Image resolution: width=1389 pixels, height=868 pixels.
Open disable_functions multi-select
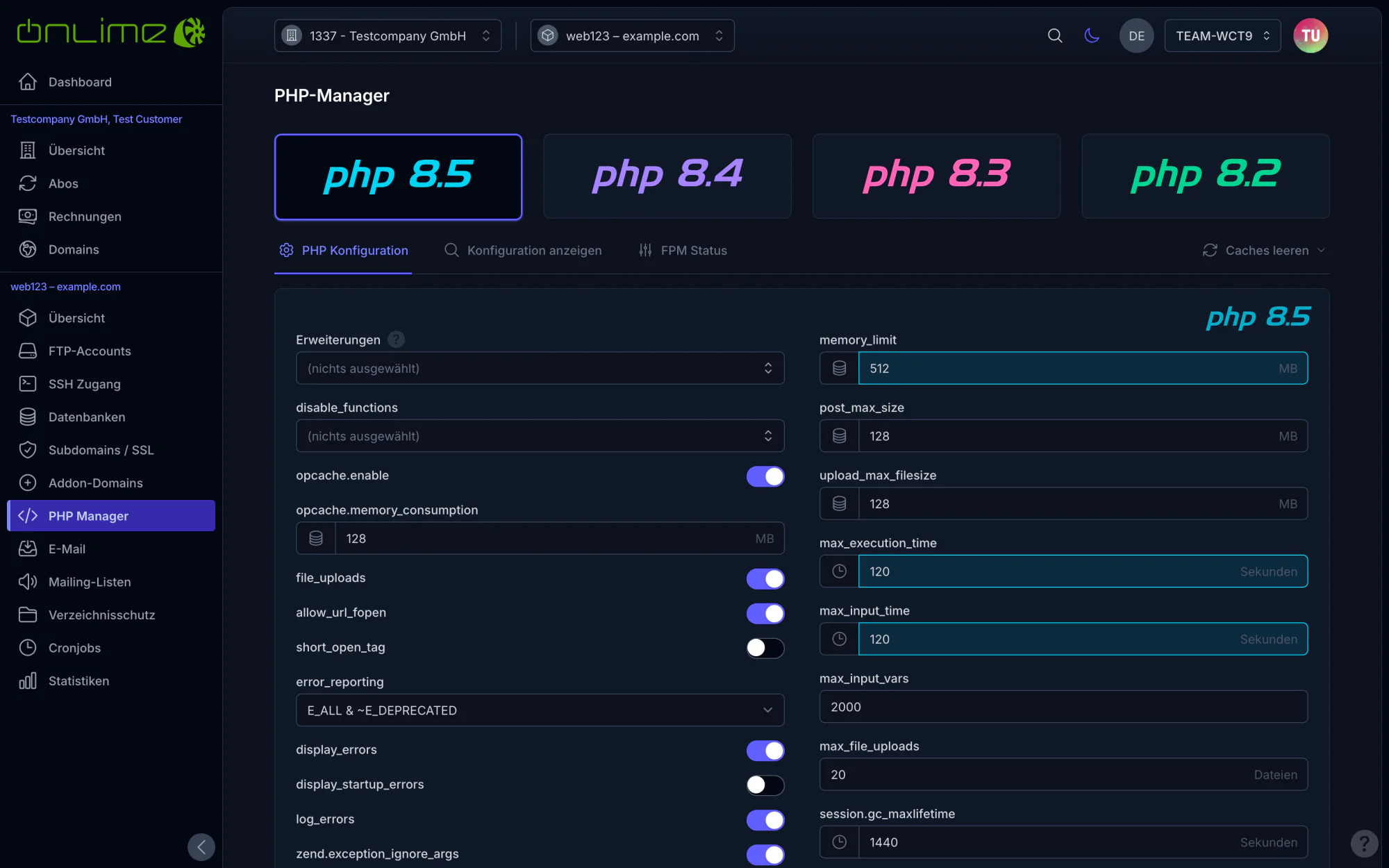point(540,436)
